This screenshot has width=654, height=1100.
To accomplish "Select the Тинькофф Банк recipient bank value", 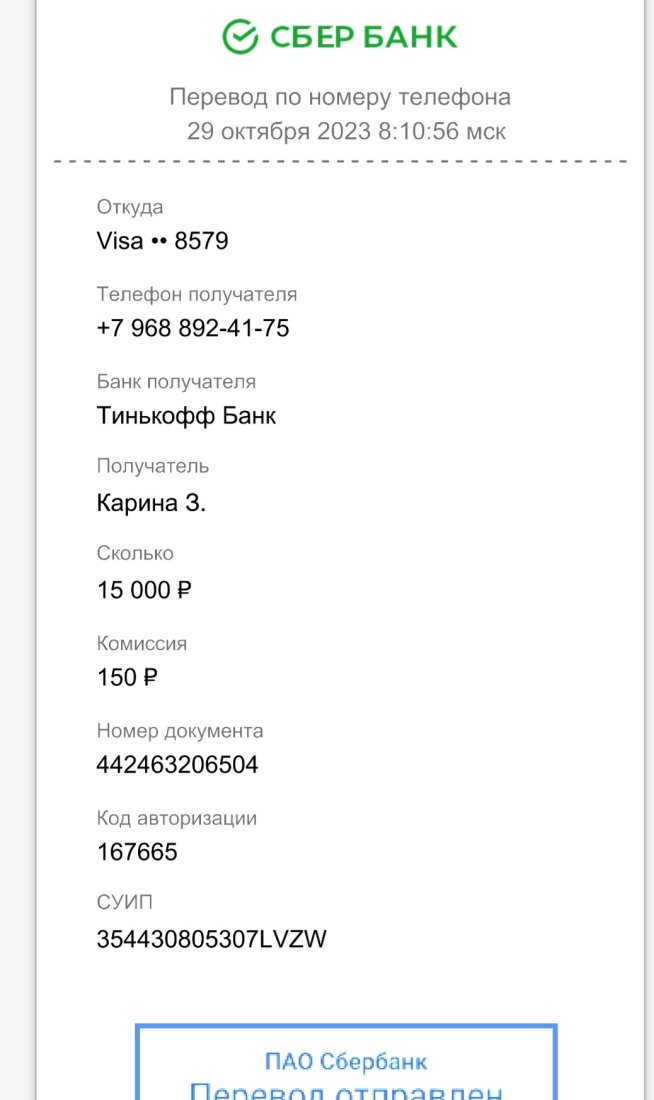I will click(x=187, y=416).
